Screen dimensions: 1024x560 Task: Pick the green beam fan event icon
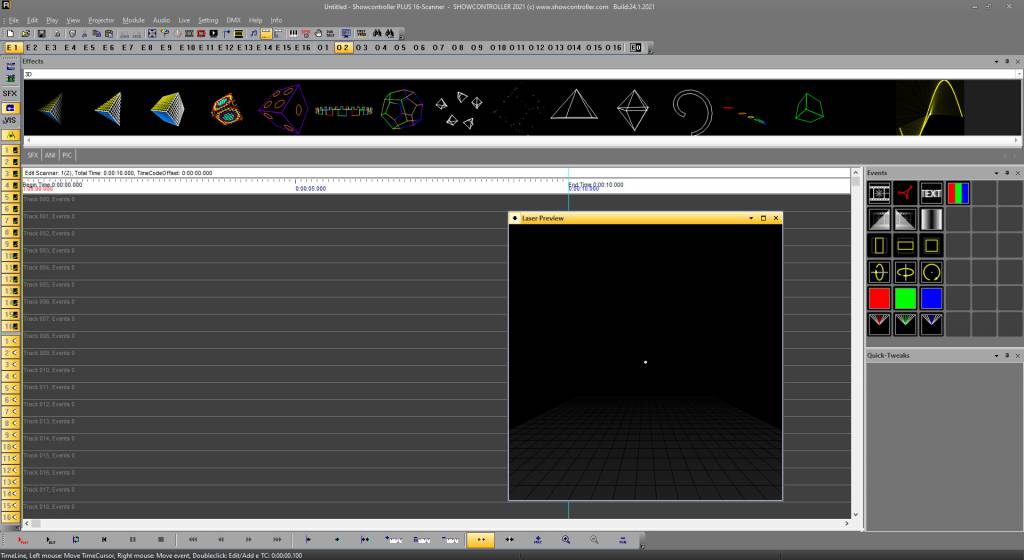[x=905, y=323]
